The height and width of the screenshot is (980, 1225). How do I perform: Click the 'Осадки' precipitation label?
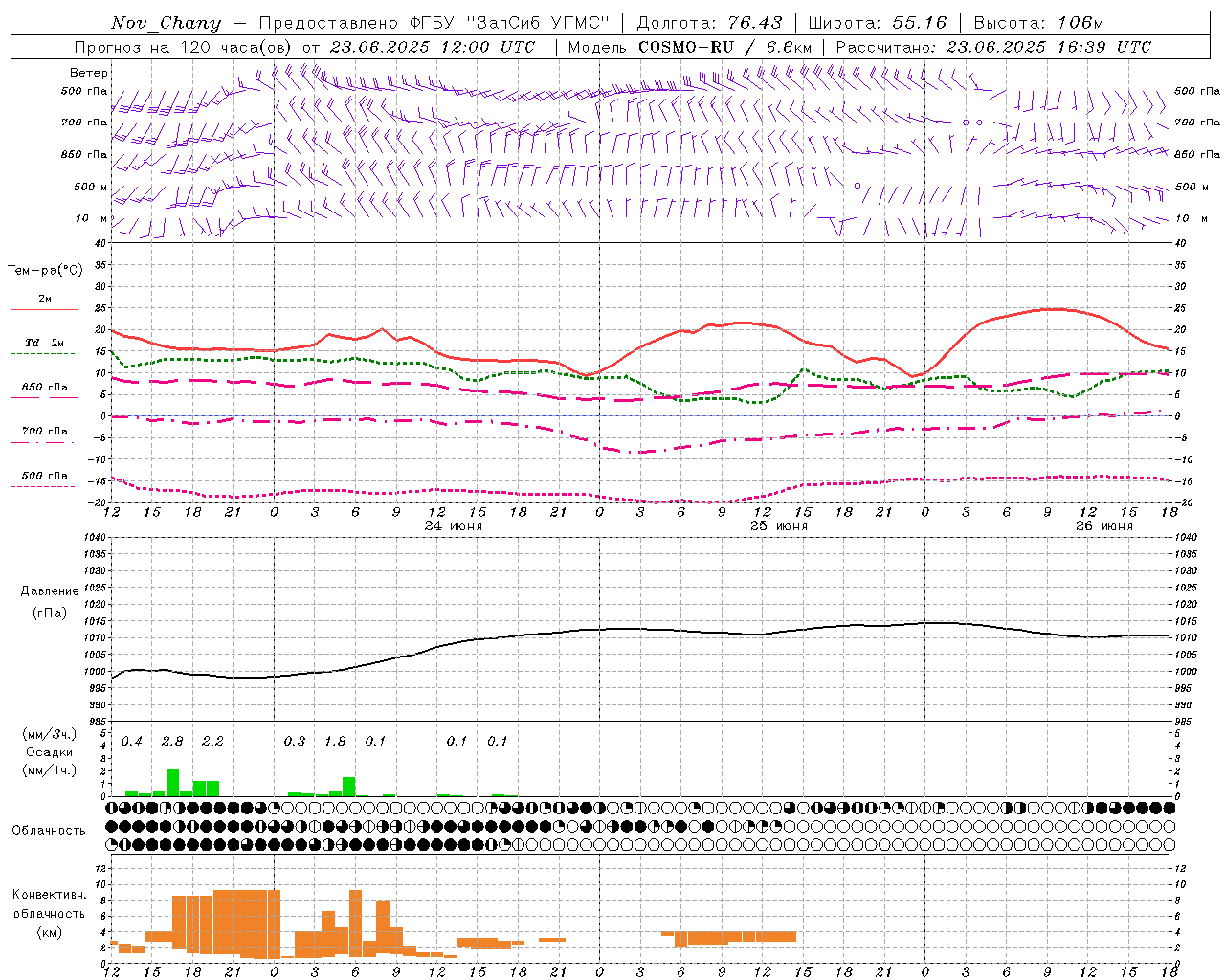(49, 752)
